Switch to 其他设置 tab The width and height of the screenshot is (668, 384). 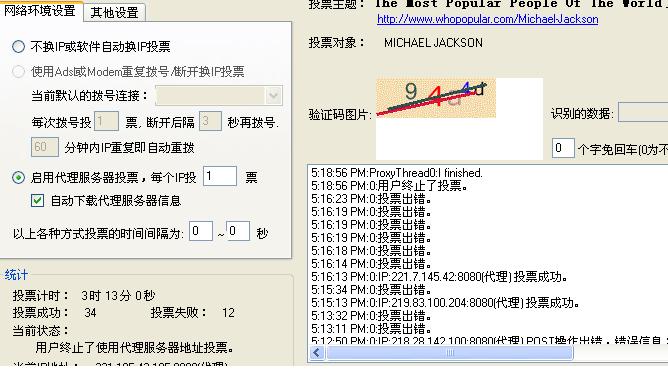(115, 12)
